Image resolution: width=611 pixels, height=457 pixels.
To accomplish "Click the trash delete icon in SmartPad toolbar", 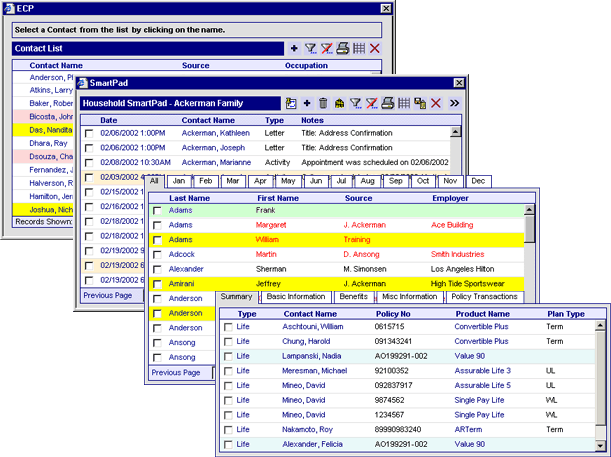I will click(323, 103).
